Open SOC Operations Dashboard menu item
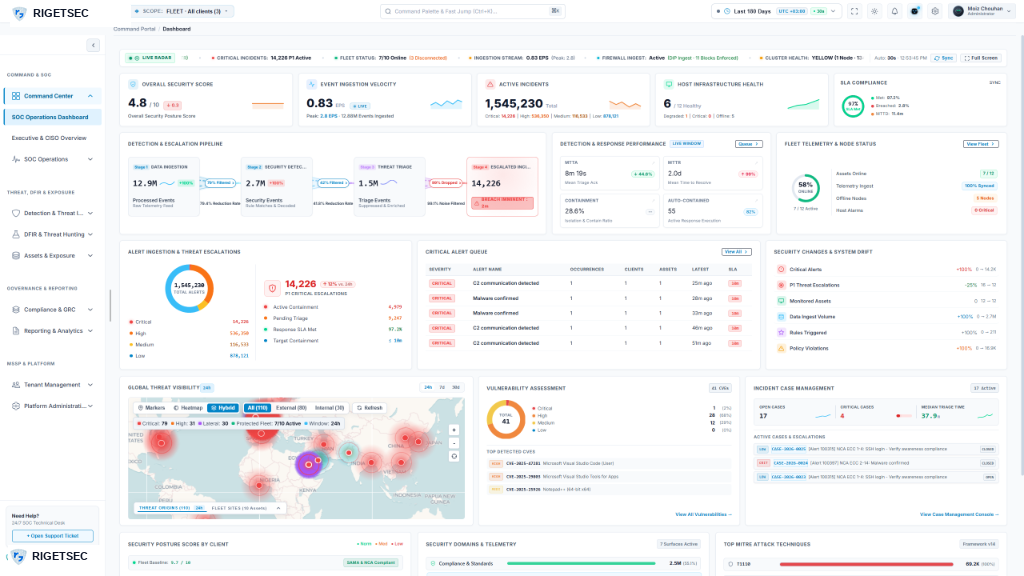This screenshot has width=1024, height=576. 52,117
